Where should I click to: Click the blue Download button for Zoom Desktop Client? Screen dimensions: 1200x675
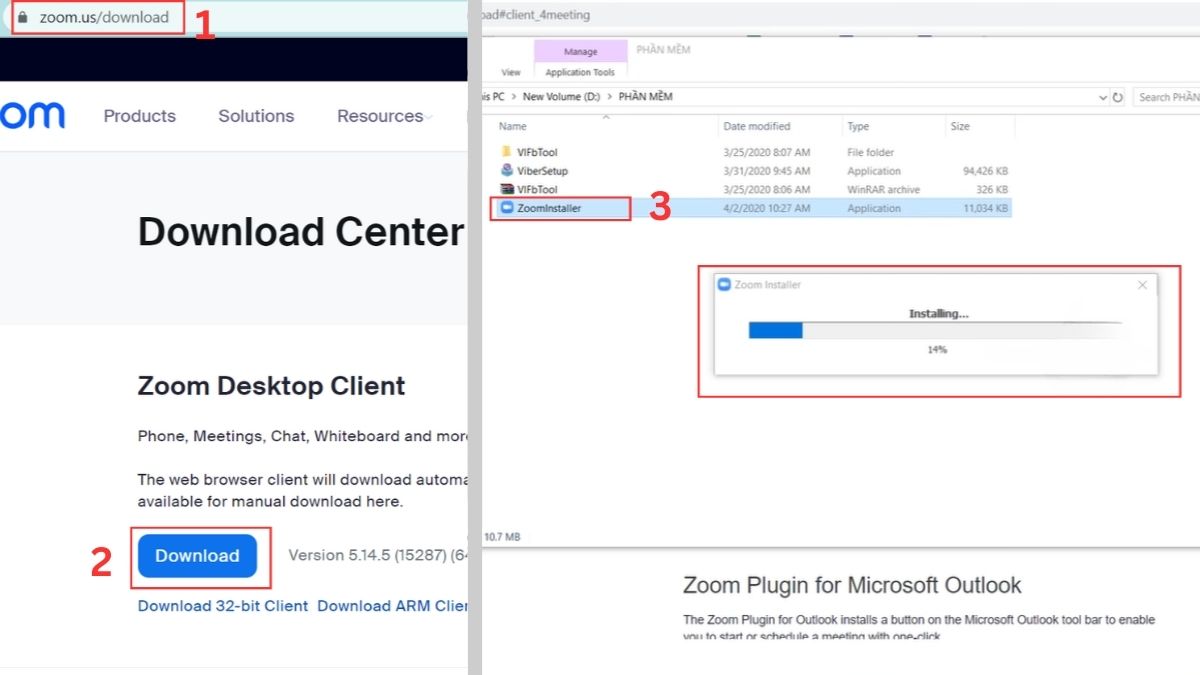(x=198, y=556)
